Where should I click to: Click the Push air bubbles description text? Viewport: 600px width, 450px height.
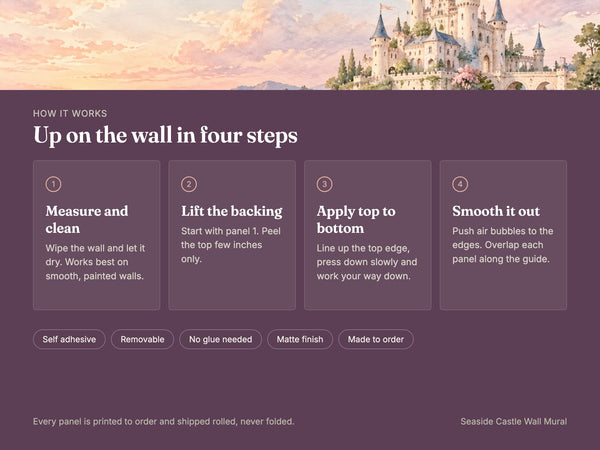503,245
